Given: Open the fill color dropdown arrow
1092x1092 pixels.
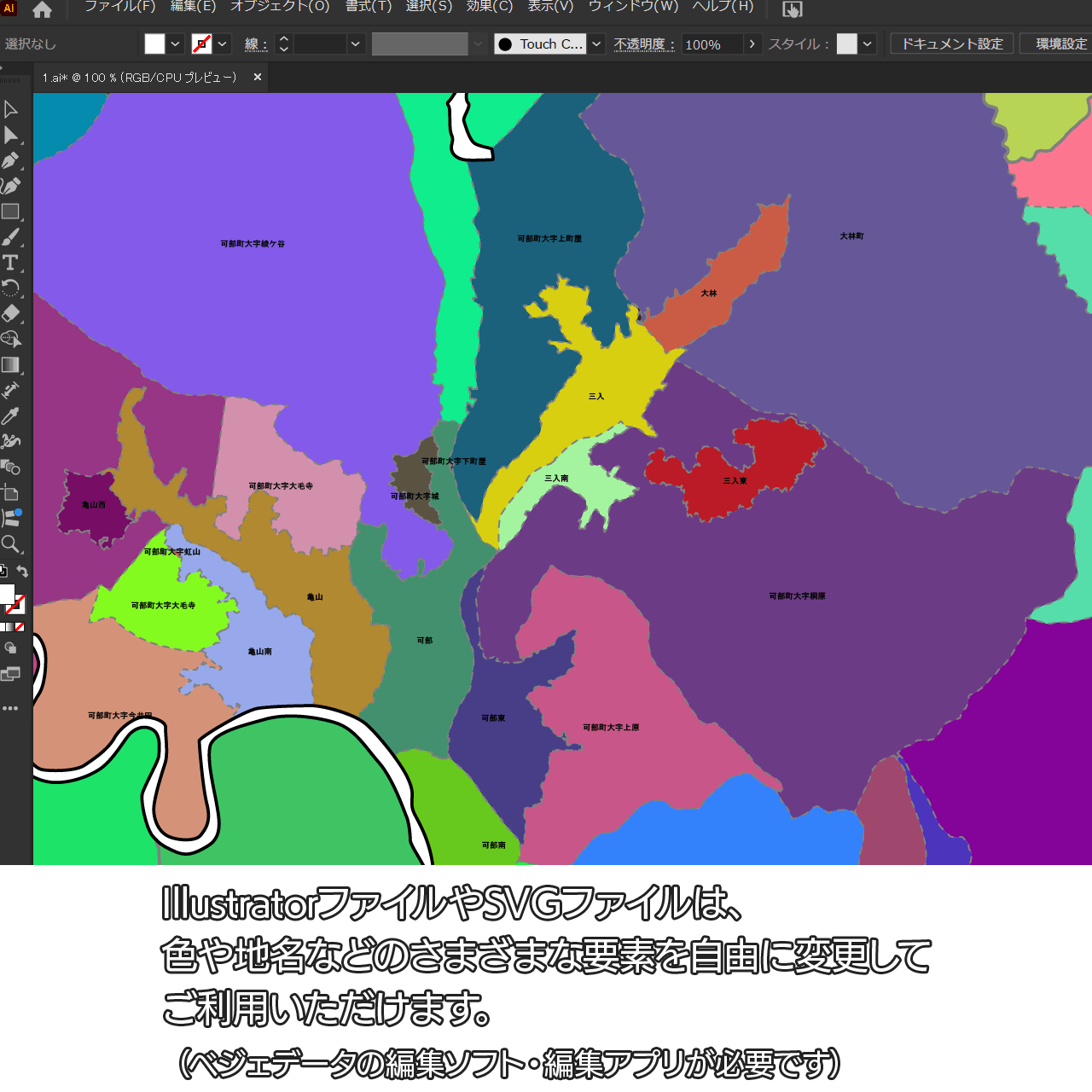Looking at the screenshot, I should coord(176,44).
